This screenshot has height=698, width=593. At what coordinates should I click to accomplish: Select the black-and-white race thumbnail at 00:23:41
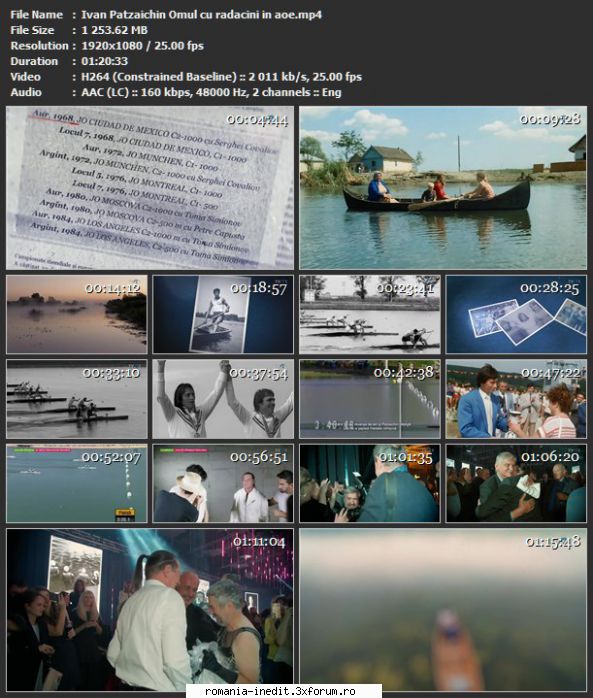click(370, 314)
